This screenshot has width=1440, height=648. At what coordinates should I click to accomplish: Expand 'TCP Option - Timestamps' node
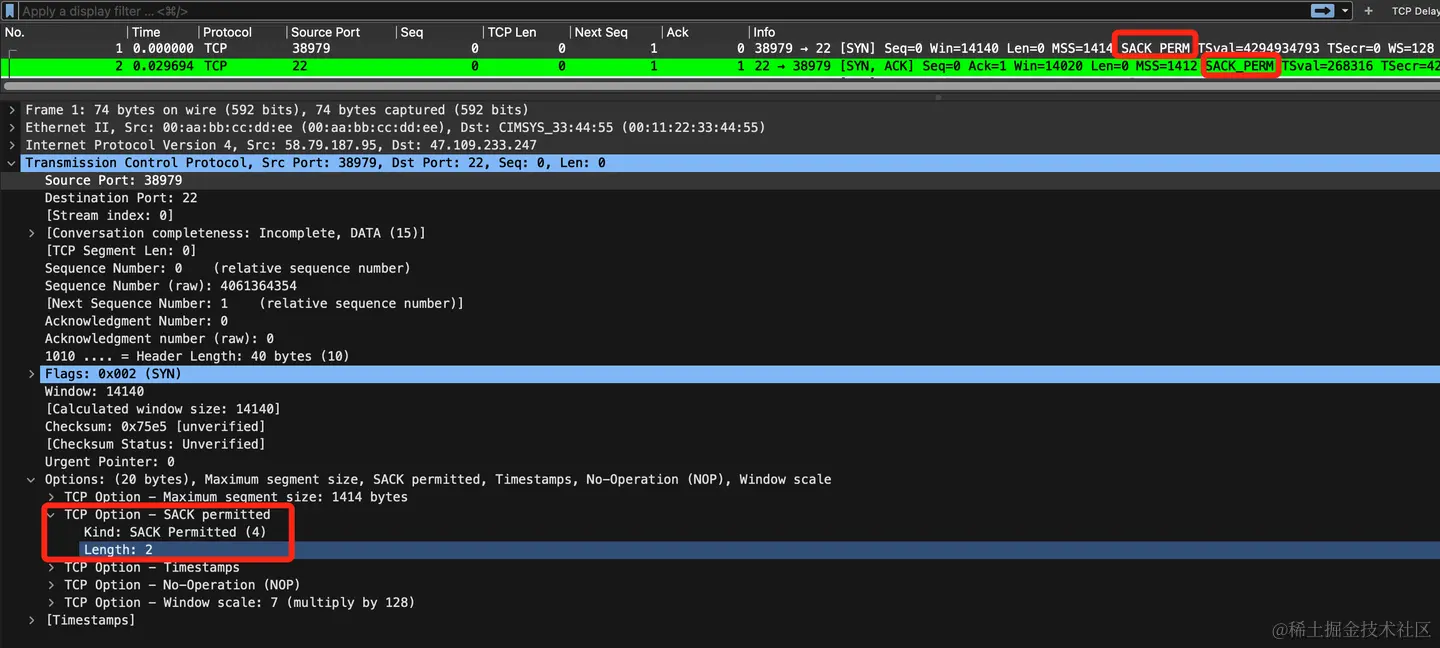(51, 568)
